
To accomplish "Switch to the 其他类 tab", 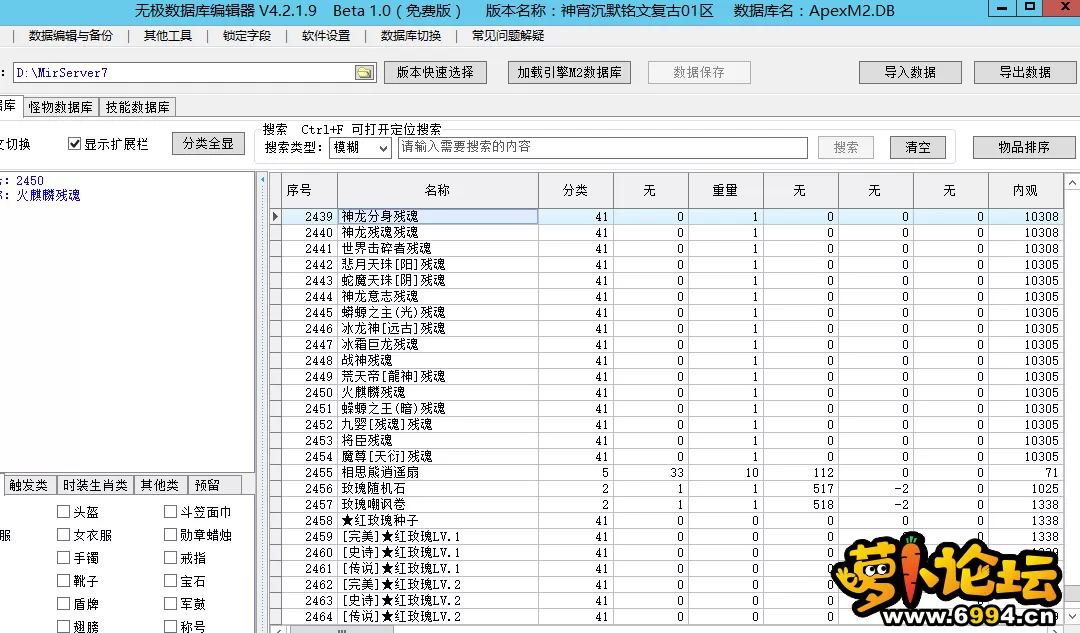I will coord(159,485).
